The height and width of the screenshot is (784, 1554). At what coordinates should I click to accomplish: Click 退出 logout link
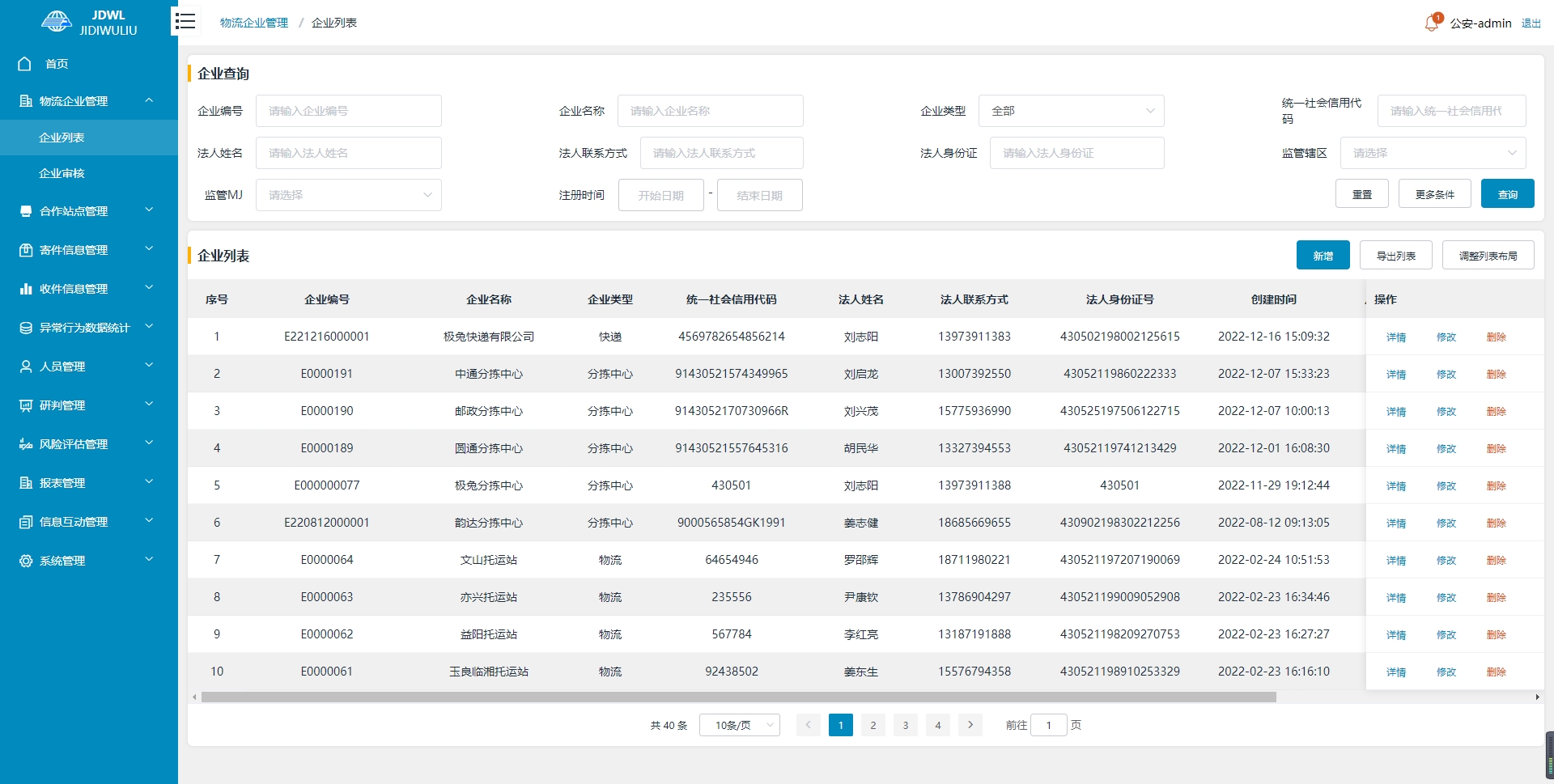[x=1531, y=23]
